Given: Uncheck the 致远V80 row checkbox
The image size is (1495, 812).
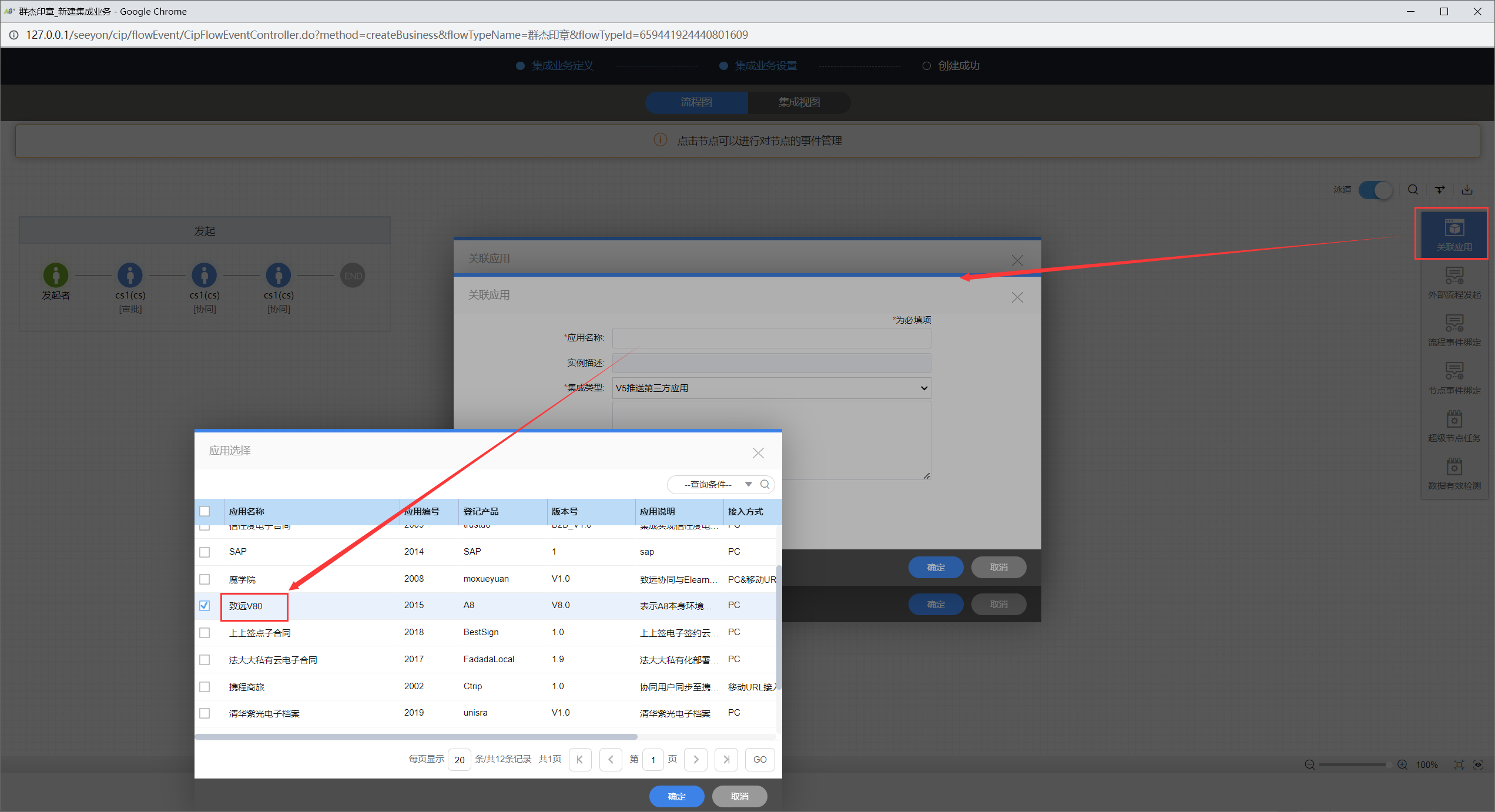Looking at the screenshot, I should [205, 605].
